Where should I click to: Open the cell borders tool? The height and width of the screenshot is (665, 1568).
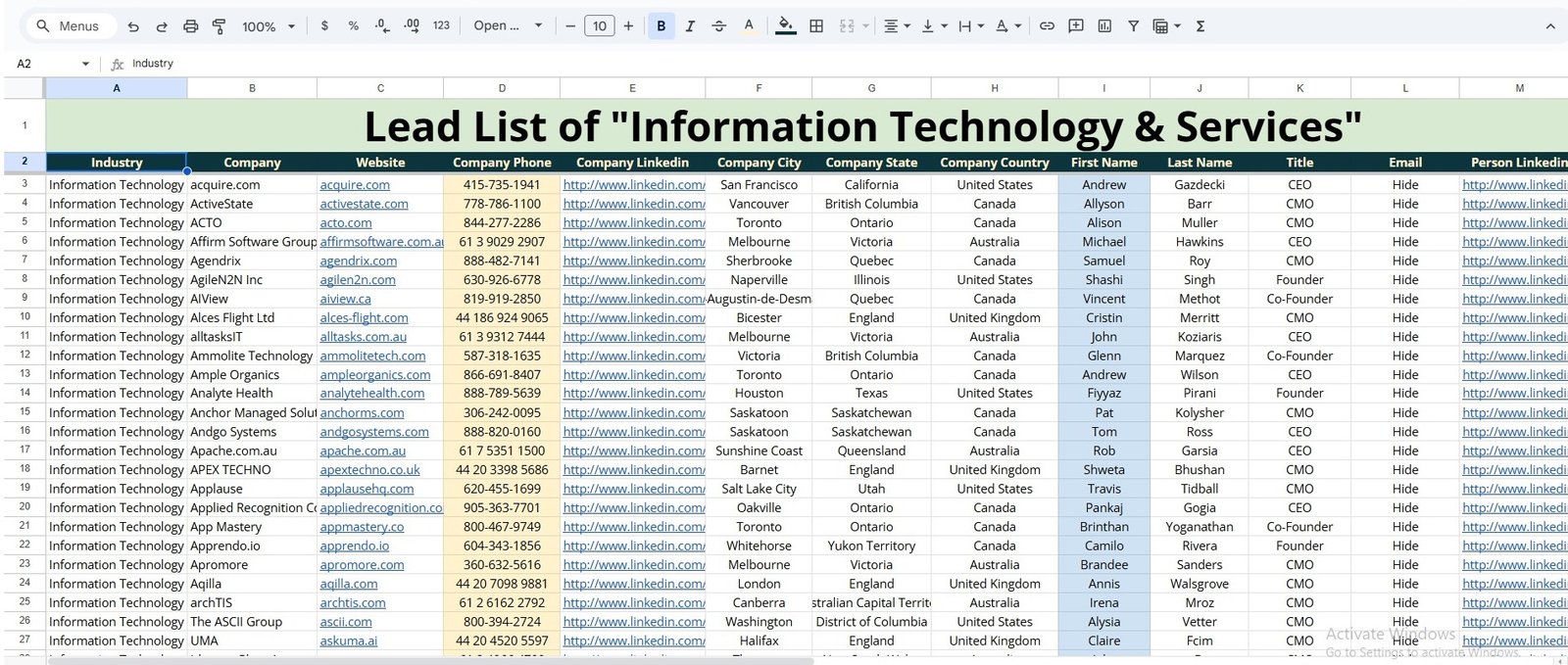(x=815, y=26)
